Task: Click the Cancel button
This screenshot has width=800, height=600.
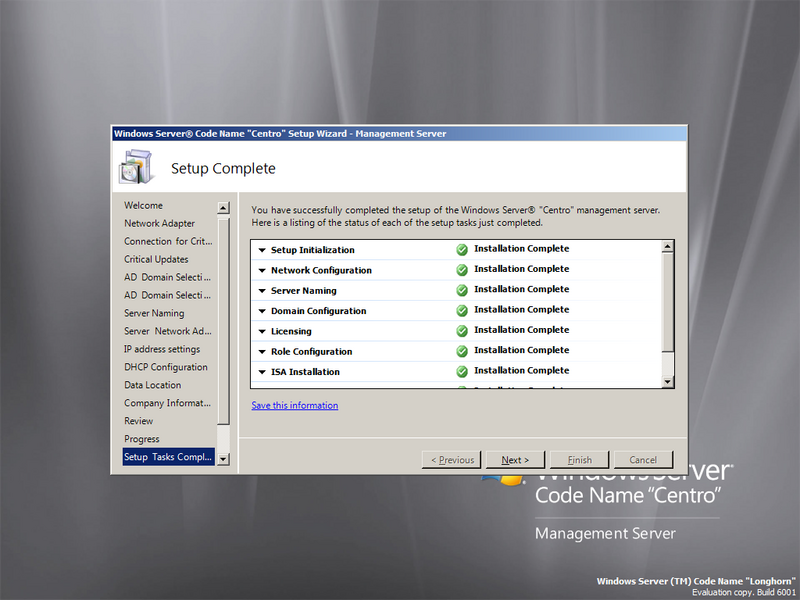Action: (x=643, y=459)
